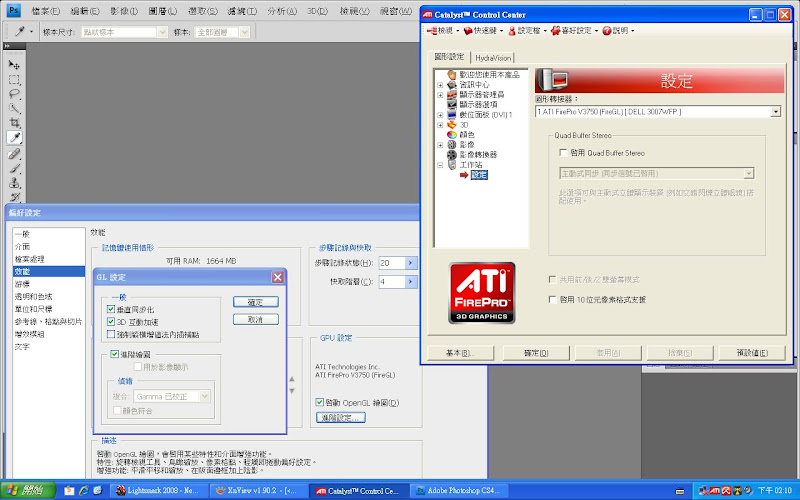Click the 數位面板 (DVI) 1 monitor icon
The height and width of the screenshot is (500, 800).
tap(452, 115)
